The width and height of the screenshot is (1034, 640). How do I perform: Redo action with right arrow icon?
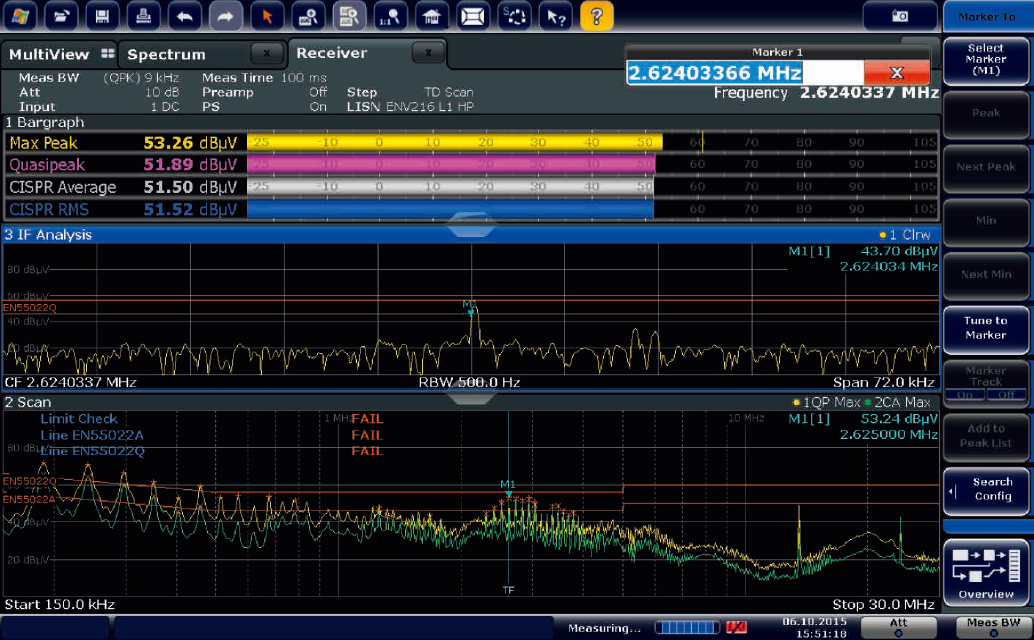tap(226, 15)
